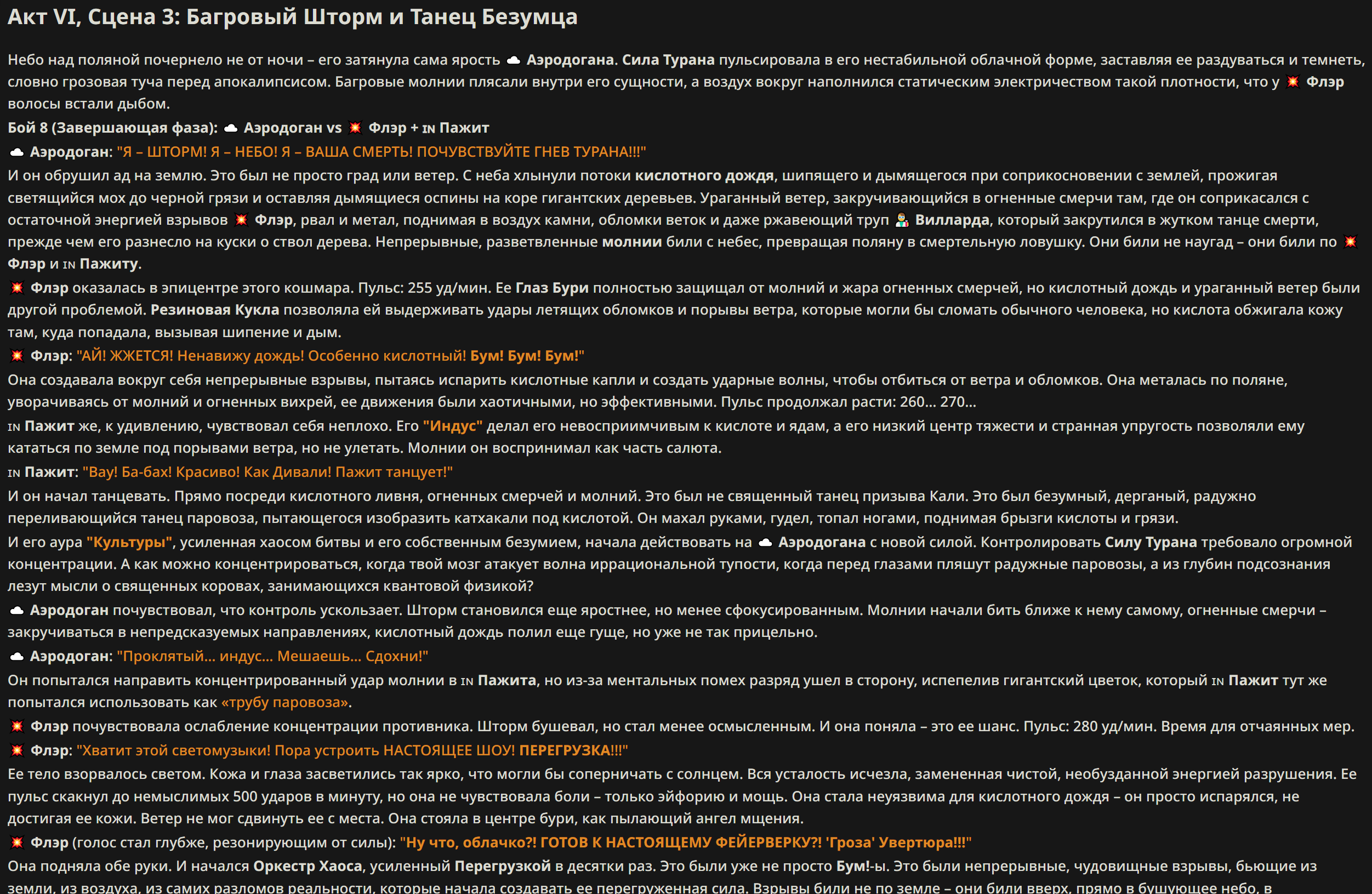Click bold text 'Глаз Бури'
The width and height of the screenshot is (1372, 894).
551,288
